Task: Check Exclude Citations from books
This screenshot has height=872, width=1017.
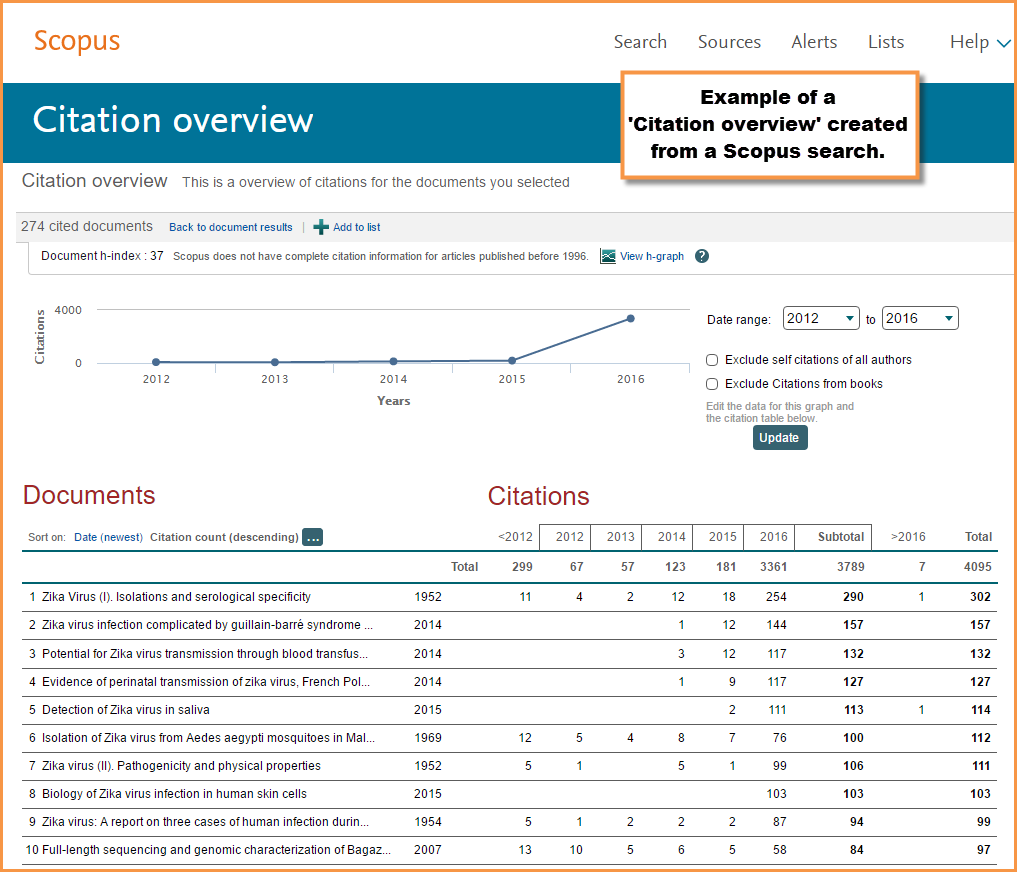Action: tap(712, 384)
